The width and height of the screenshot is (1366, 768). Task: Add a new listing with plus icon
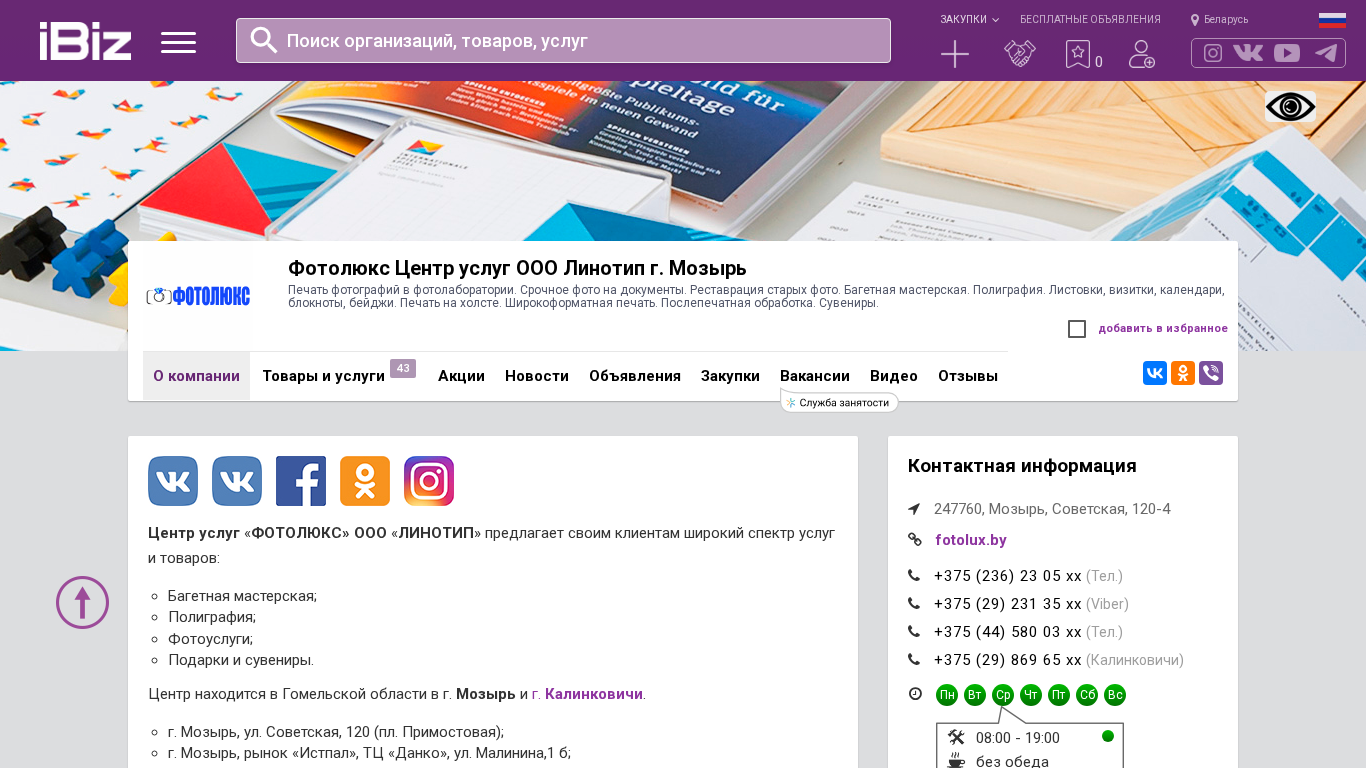tap(955, 54)
